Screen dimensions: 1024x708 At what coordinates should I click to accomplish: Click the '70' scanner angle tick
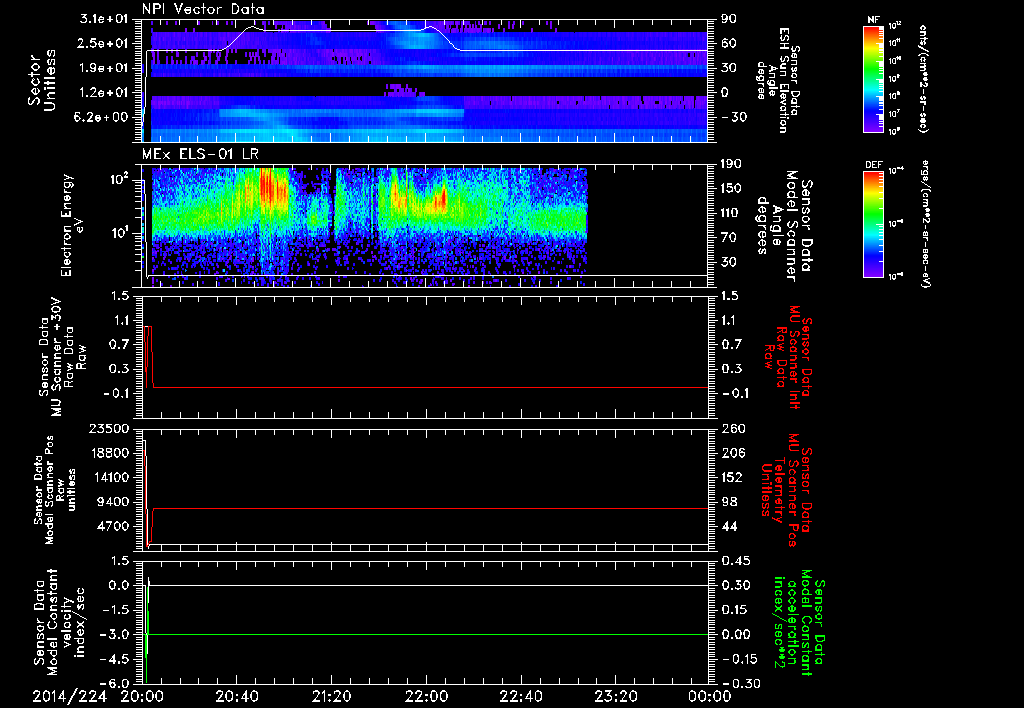tap(728, 237)
